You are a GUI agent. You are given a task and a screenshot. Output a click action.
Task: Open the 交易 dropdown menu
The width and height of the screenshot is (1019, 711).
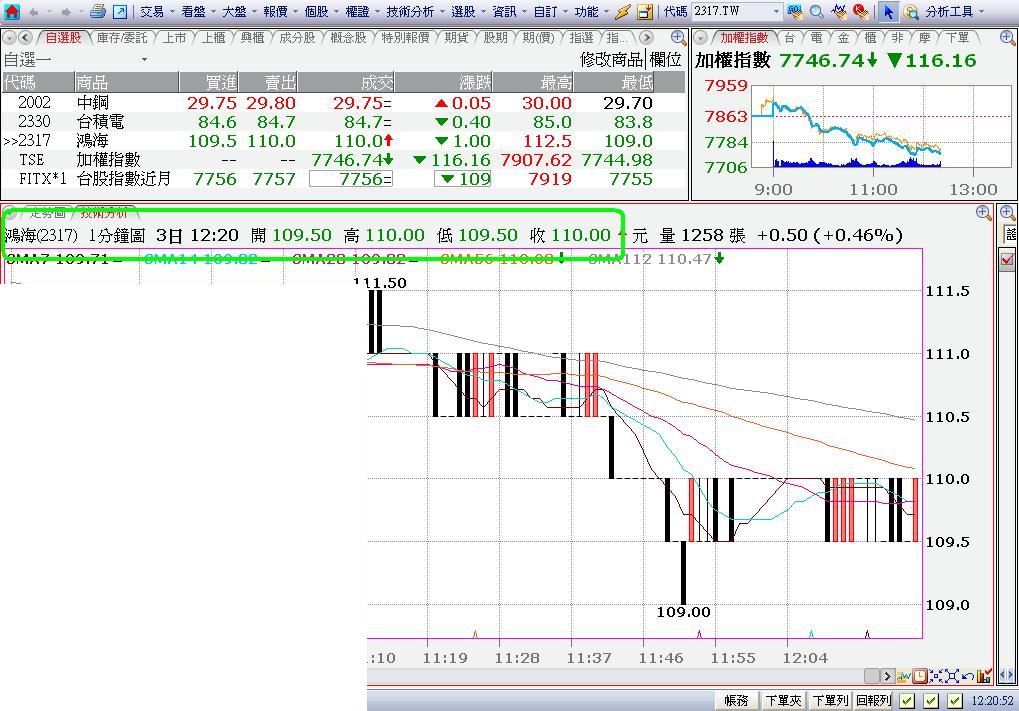[x=157, y=12]
